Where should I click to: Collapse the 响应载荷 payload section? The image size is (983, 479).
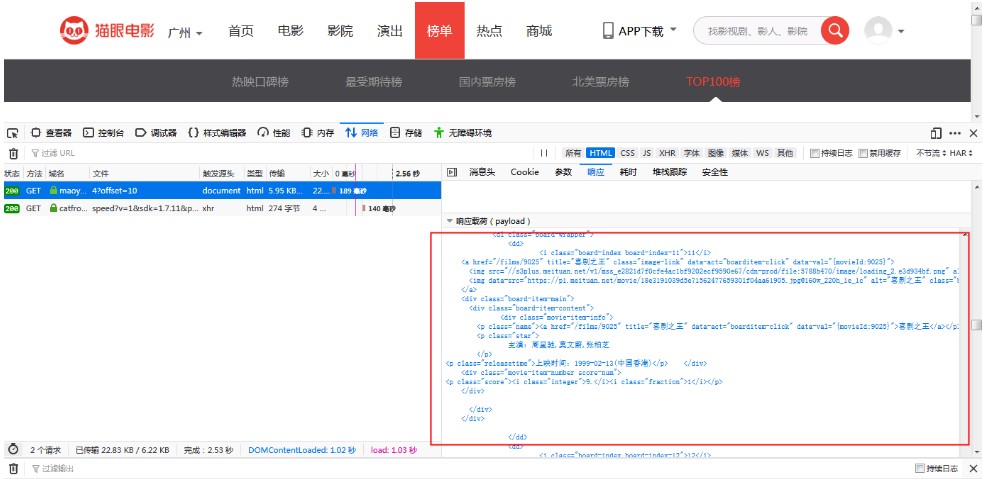point(449,221)
